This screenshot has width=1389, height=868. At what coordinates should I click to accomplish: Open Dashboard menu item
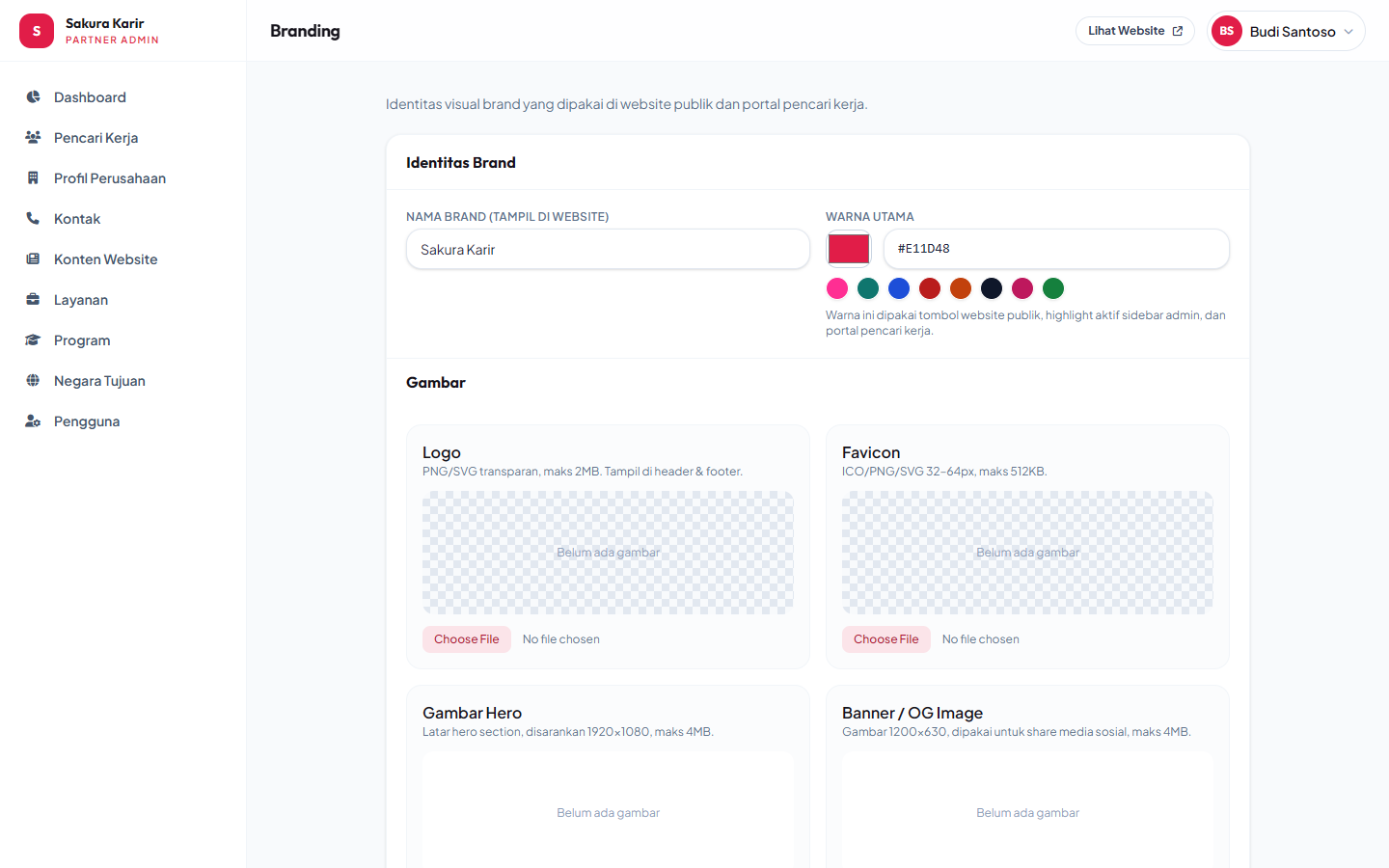(123, 97)
